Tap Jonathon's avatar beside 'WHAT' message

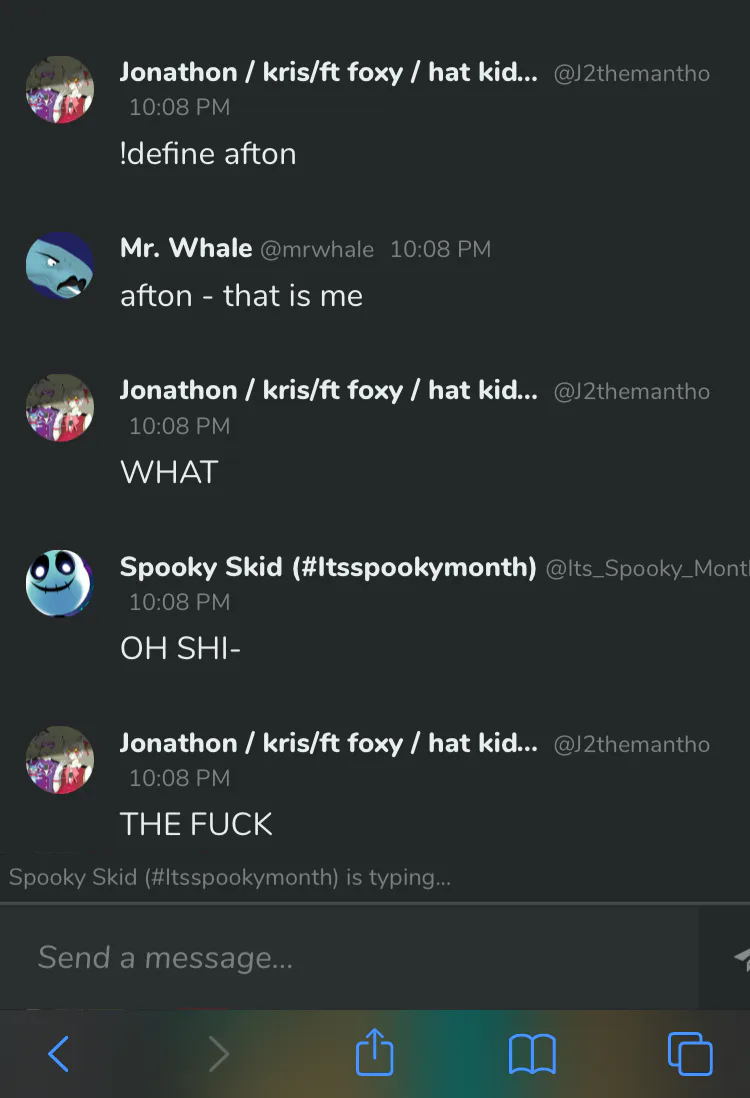(60, 408)
